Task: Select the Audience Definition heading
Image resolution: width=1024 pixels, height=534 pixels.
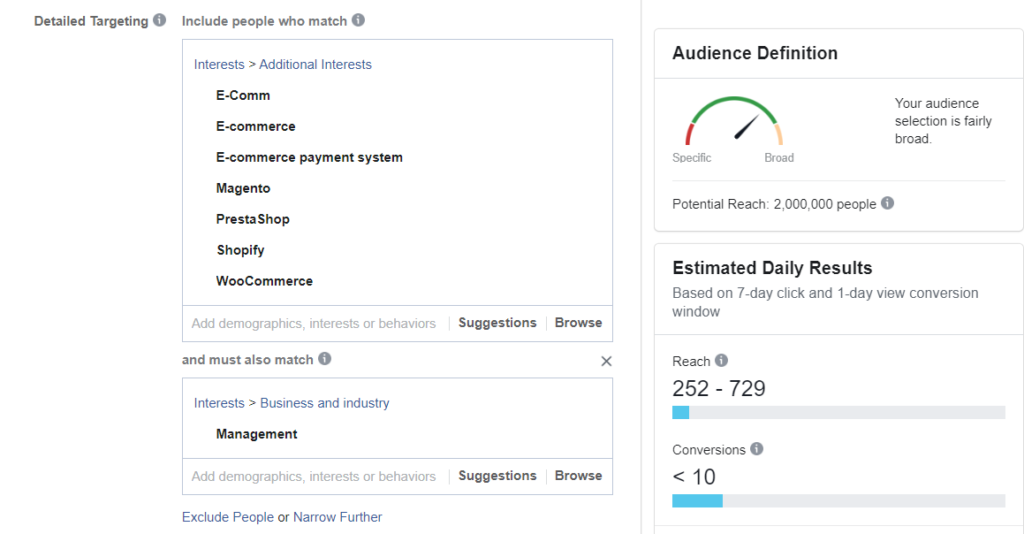Action: coord(755,53)
